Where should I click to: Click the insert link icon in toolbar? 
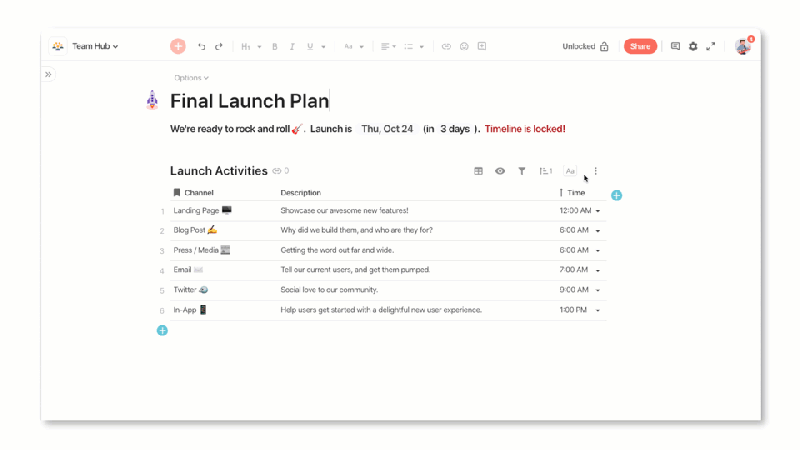[446, 46]
